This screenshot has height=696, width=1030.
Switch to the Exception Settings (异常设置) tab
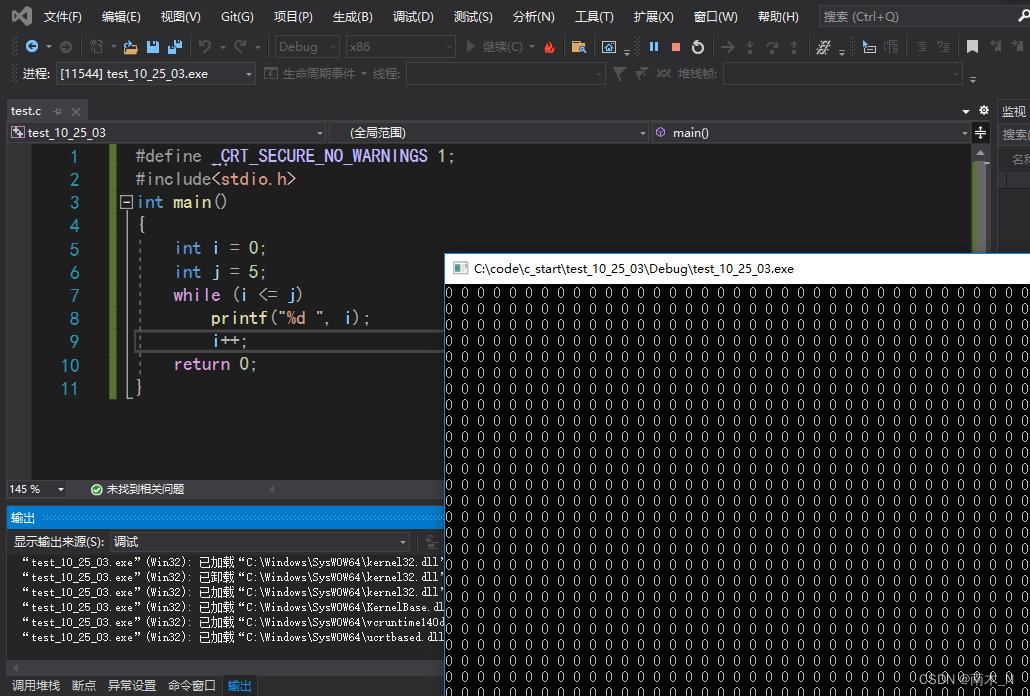[x=132, y=685]
